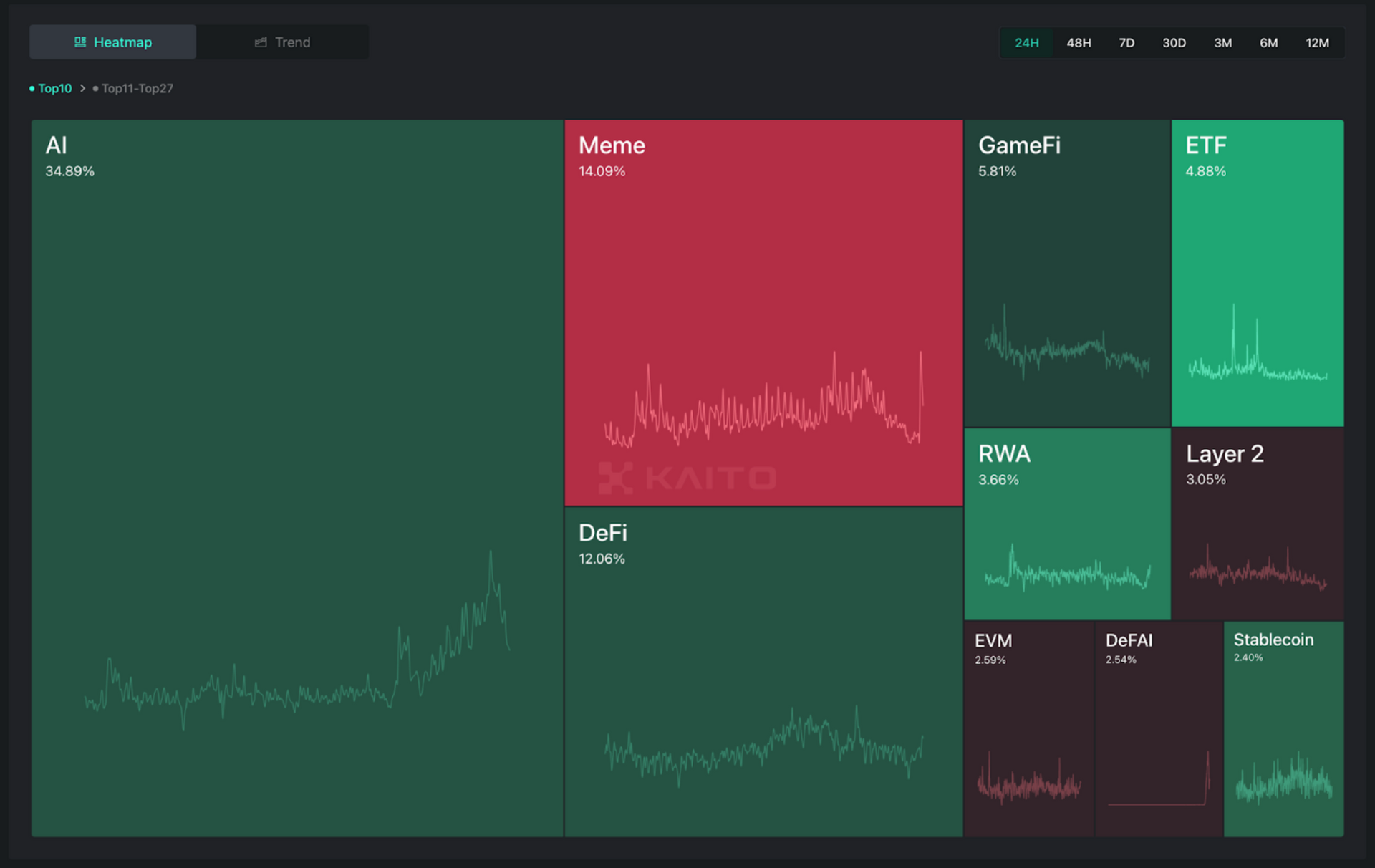Choose the 7D time range
Screen dimensions: 1375x868
pos(1126,43)
